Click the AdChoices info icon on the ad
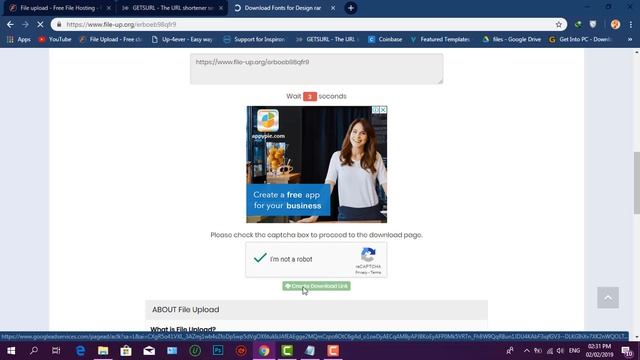This screenshot has width=640, height=360. tap(376, 110)
